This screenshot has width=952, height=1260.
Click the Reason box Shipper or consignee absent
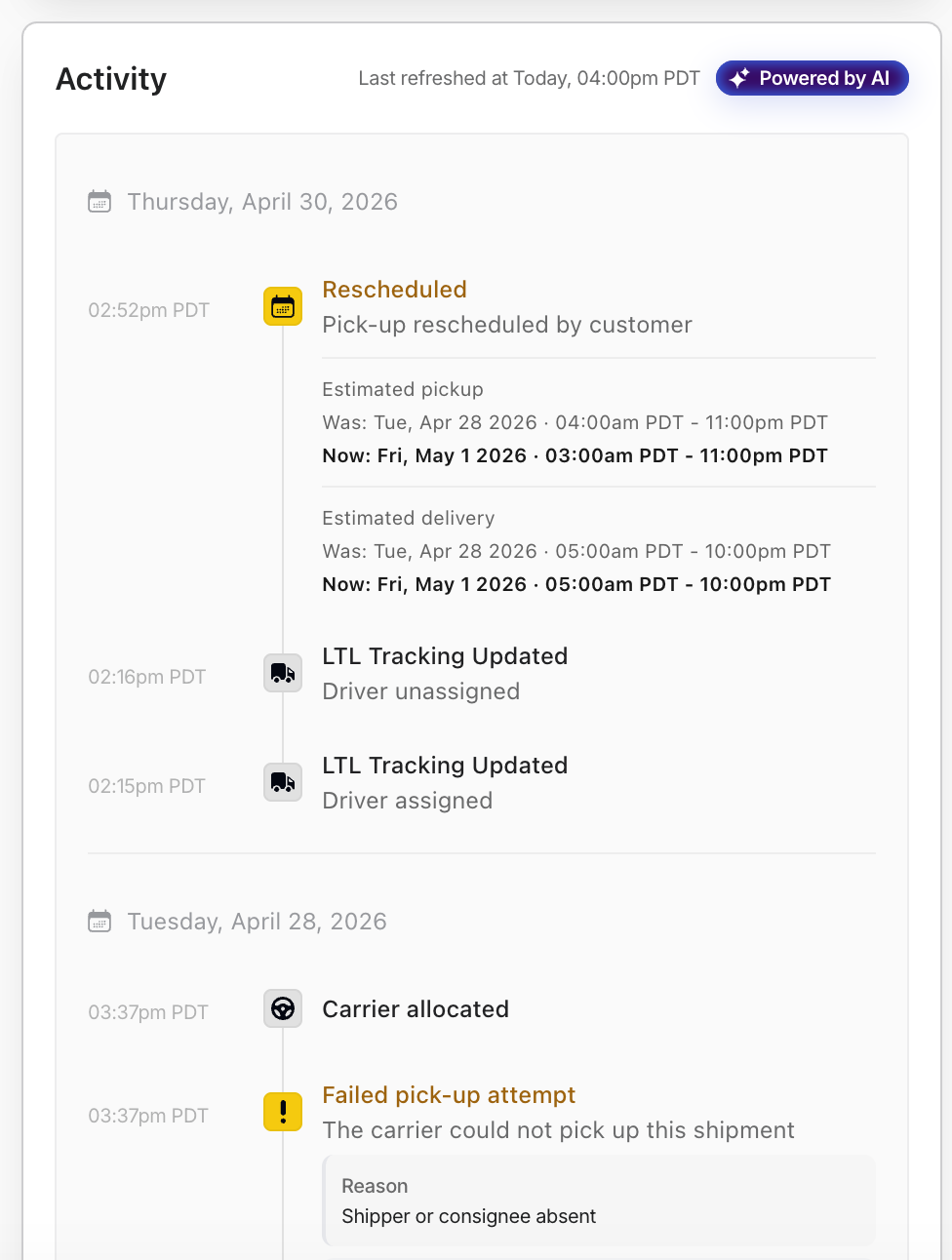pos(599,1201)
